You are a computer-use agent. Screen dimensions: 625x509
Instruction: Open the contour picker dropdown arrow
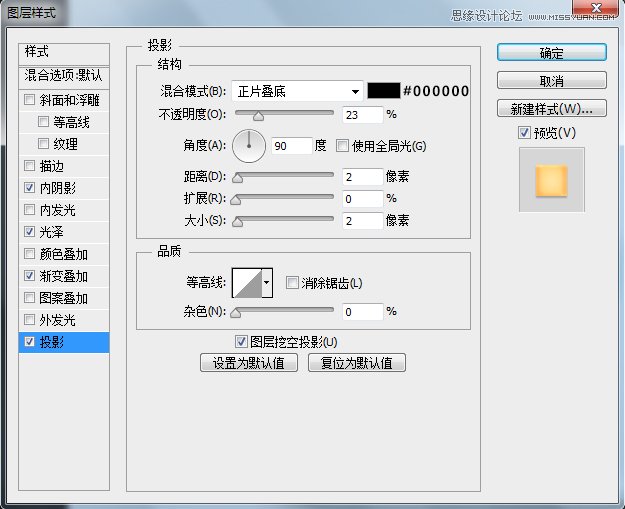[x=267, y=283]
